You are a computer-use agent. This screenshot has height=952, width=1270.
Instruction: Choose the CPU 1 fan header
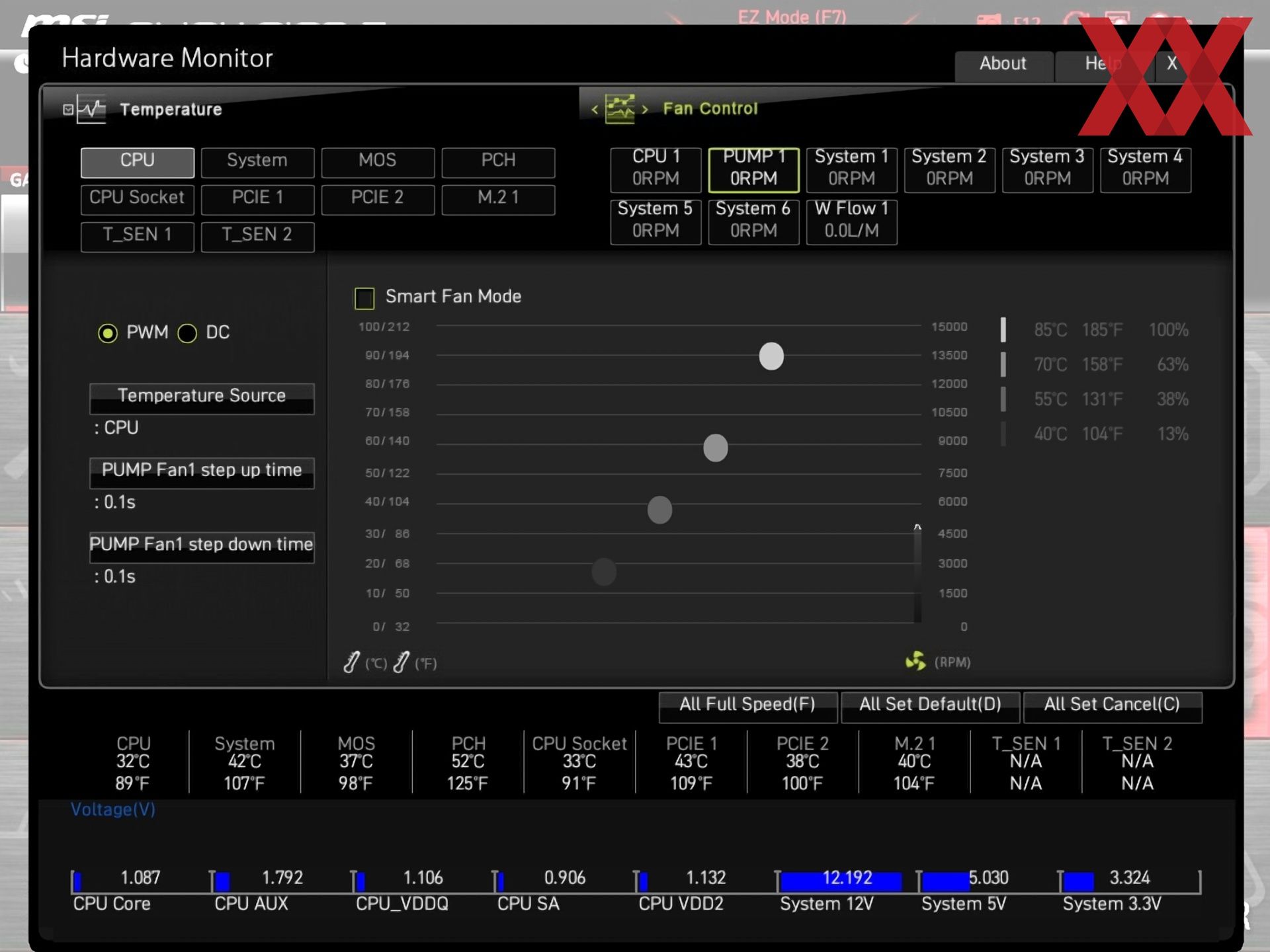click(x=656, y=169)
